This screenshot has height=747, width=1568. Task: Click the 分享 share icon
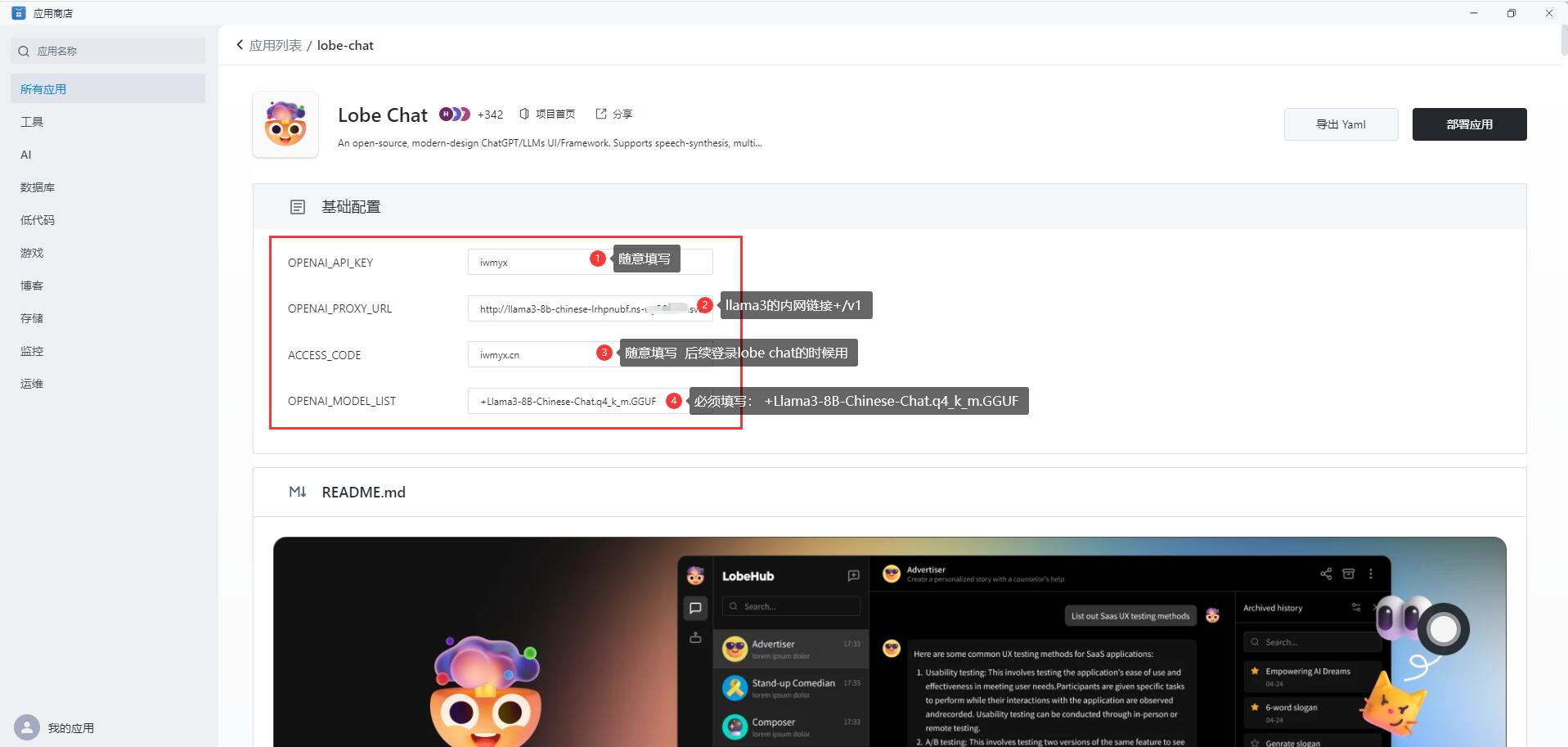[601, 114]
